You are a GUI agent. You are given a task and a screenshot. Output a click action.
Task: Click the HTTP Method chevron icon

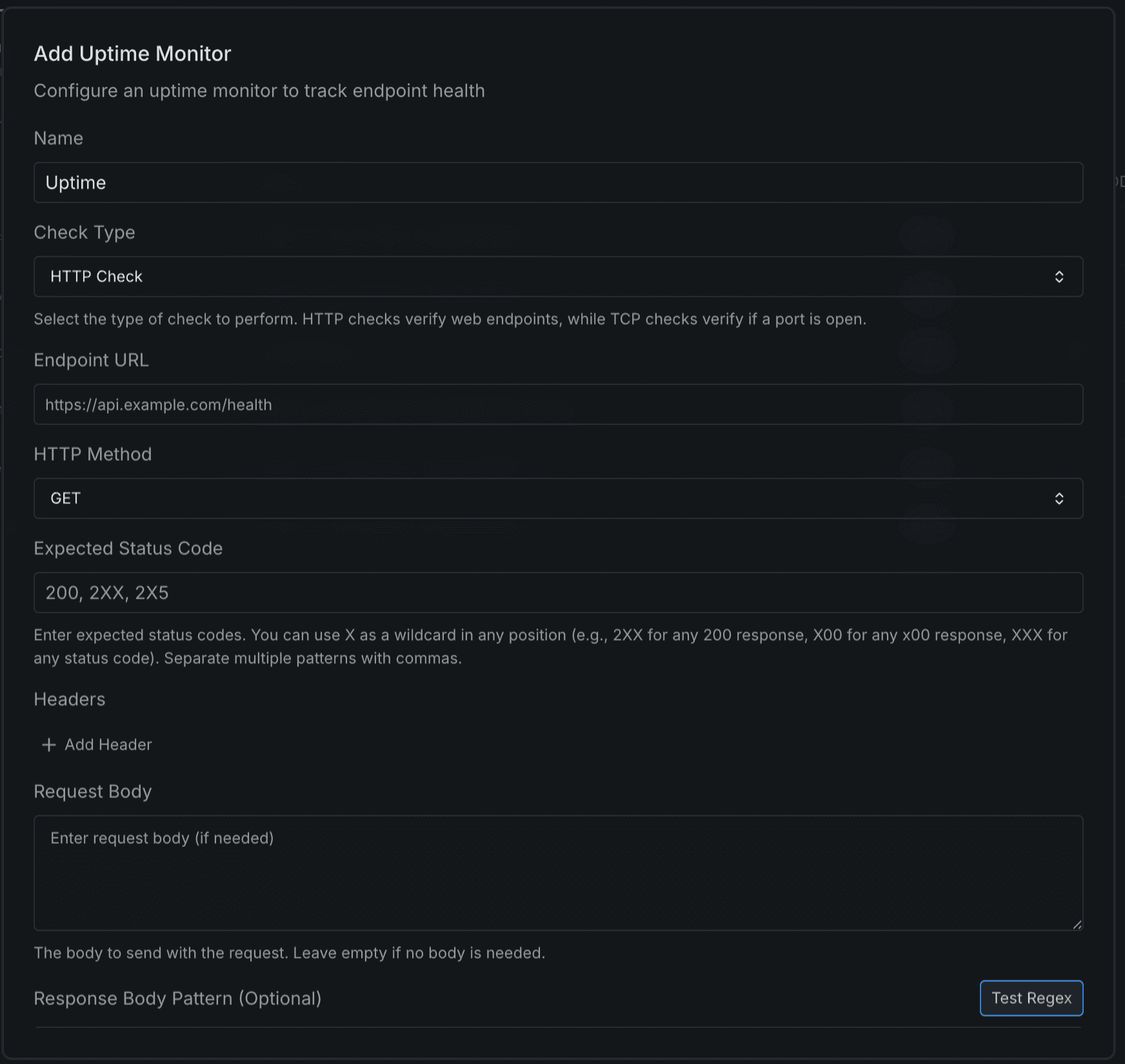pos(1060,498)
